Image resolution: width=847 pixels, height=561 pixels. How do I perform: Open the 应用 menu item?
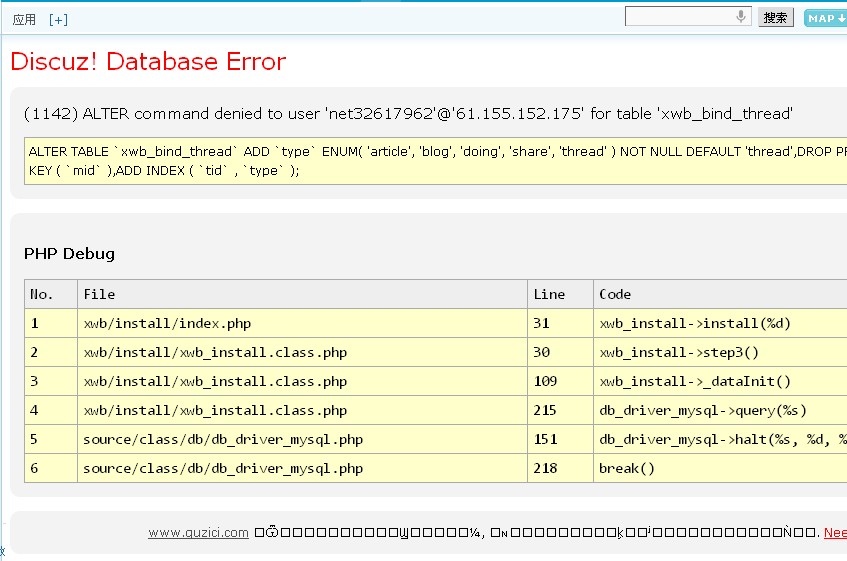point(24,20)
